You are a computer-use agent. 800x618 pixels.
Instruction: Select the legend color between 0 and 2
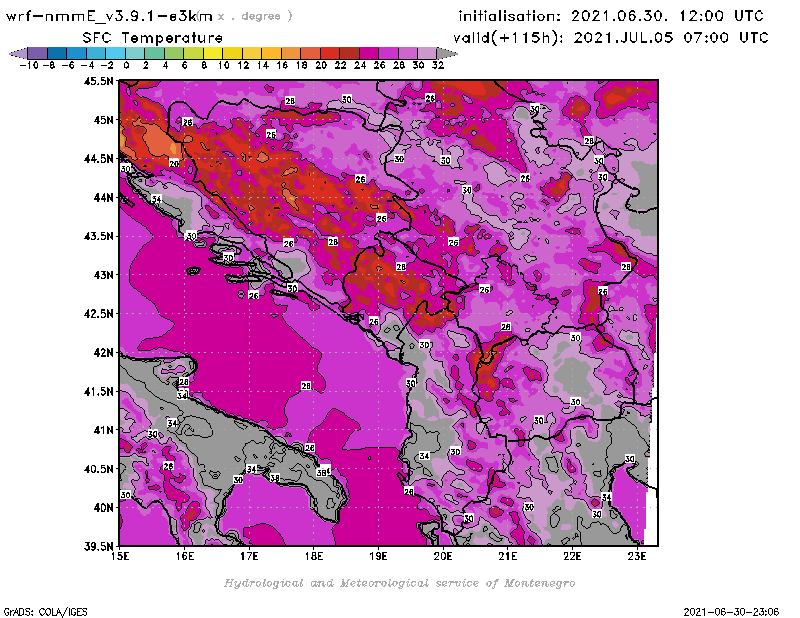[x=135, y=53]
